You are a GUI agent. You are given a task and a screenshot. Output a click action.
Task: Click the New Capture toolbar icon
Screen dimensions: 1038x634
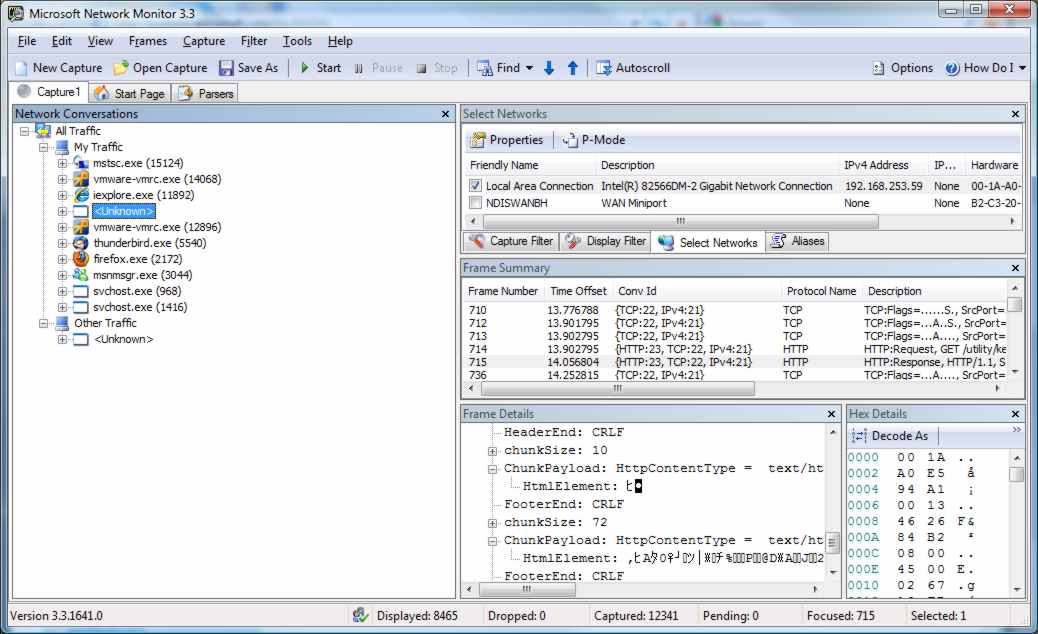pyautogui.click(x=22, y=68)
